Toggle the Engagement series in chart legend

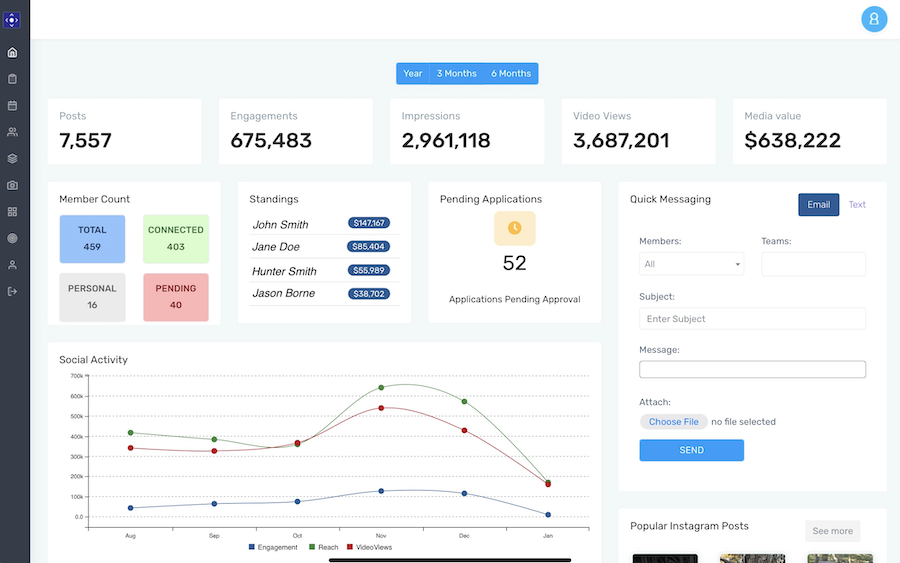[273, 547]
